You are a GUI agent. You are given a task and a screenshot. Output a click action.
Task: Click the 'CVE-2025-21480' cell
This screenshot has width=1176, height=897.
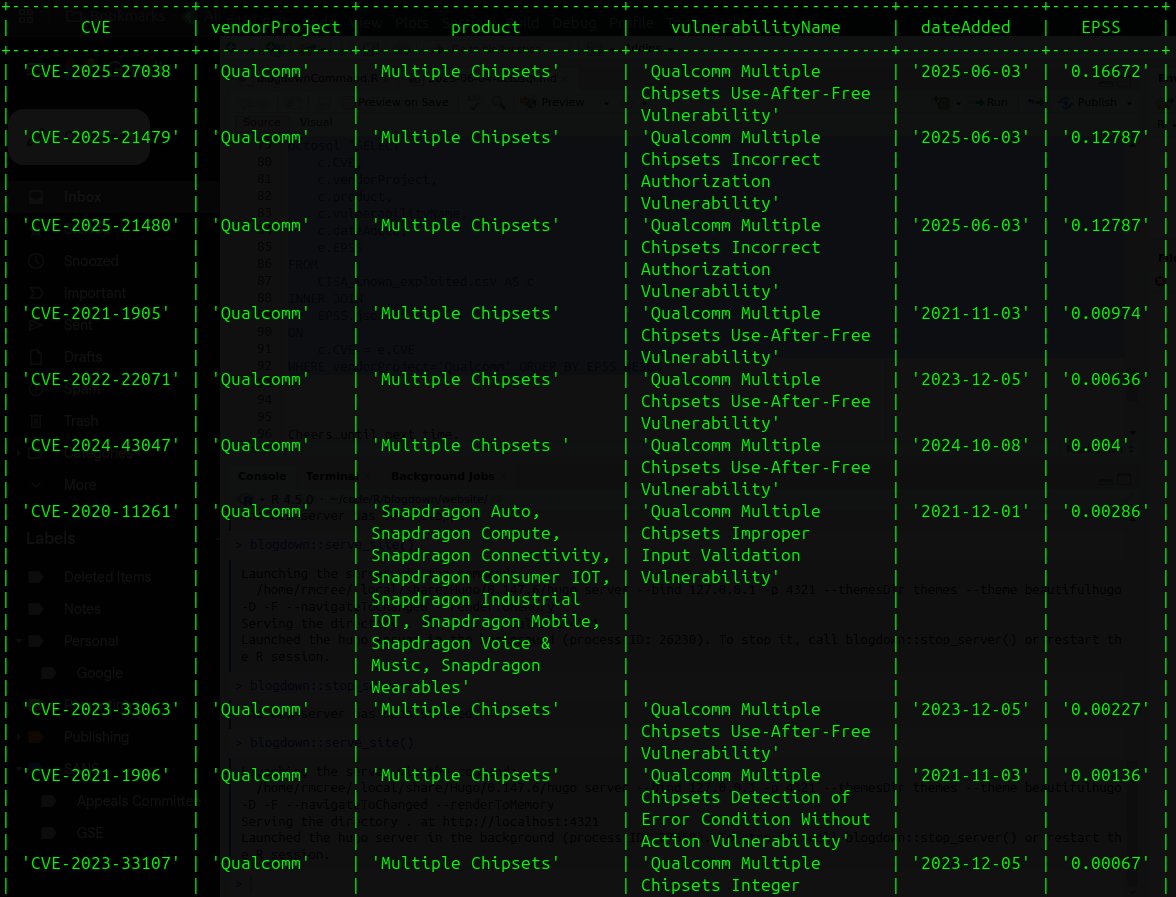(100, 225)
